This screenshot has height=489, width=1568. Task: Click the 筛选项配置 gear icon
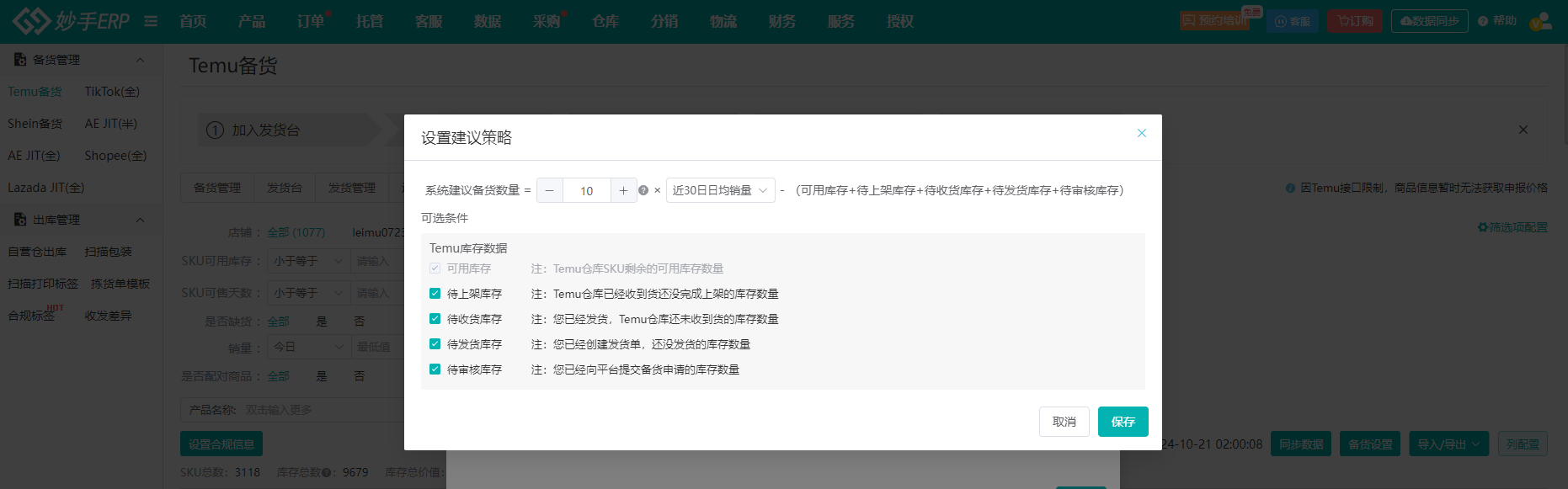coord(1483,227)
